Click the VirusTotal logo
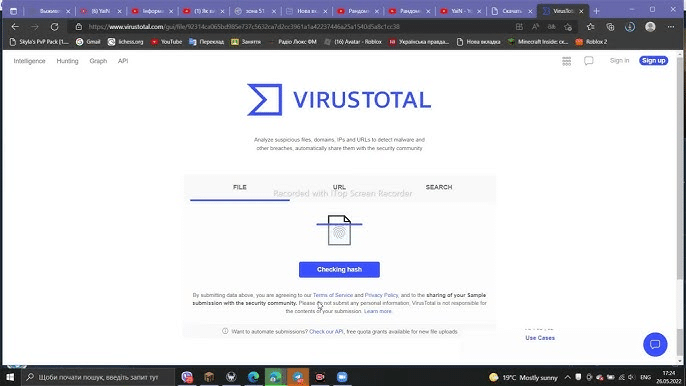 [x=339, y=100]
